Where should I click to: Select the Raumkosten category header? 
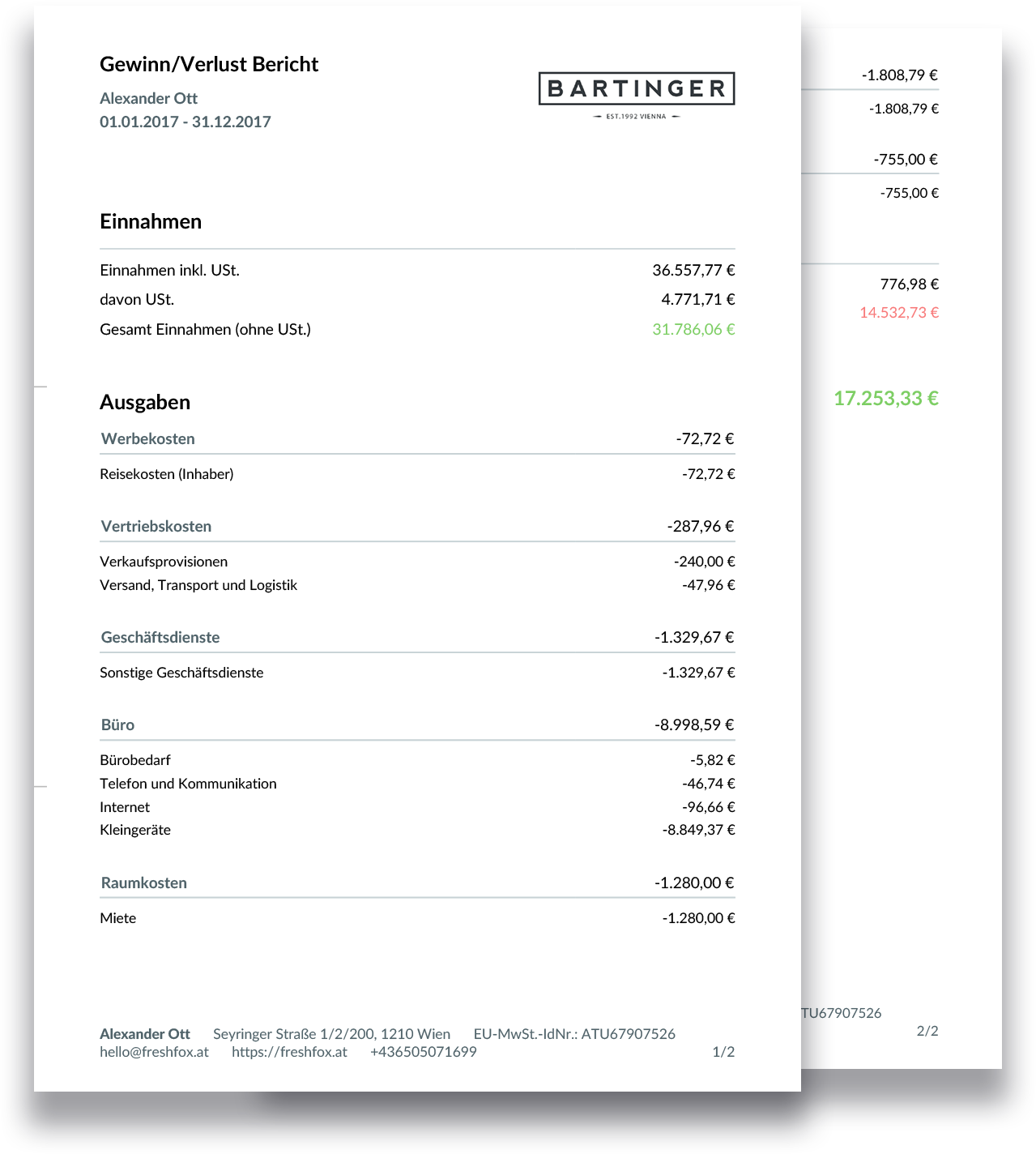[x=143, y=883]
